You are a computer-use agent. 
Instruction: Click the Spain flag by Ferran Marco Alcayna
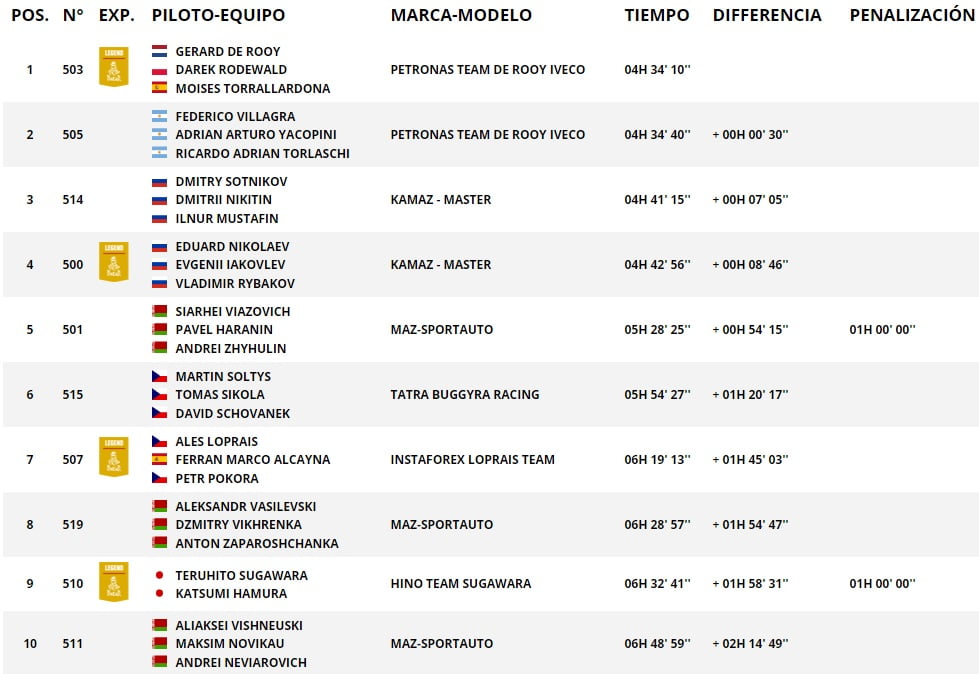click(x=160, y=459)
